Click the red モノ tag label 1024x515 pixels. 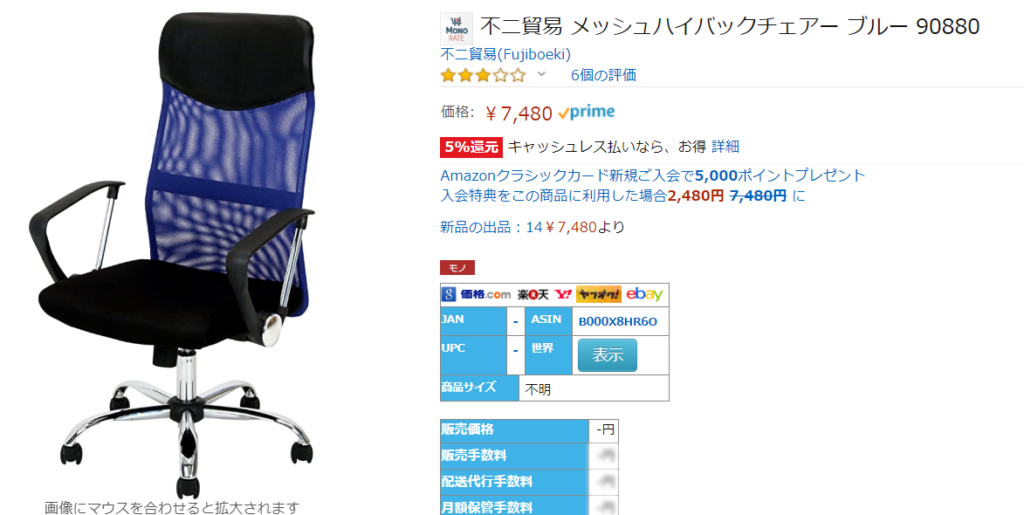point(457,268)
